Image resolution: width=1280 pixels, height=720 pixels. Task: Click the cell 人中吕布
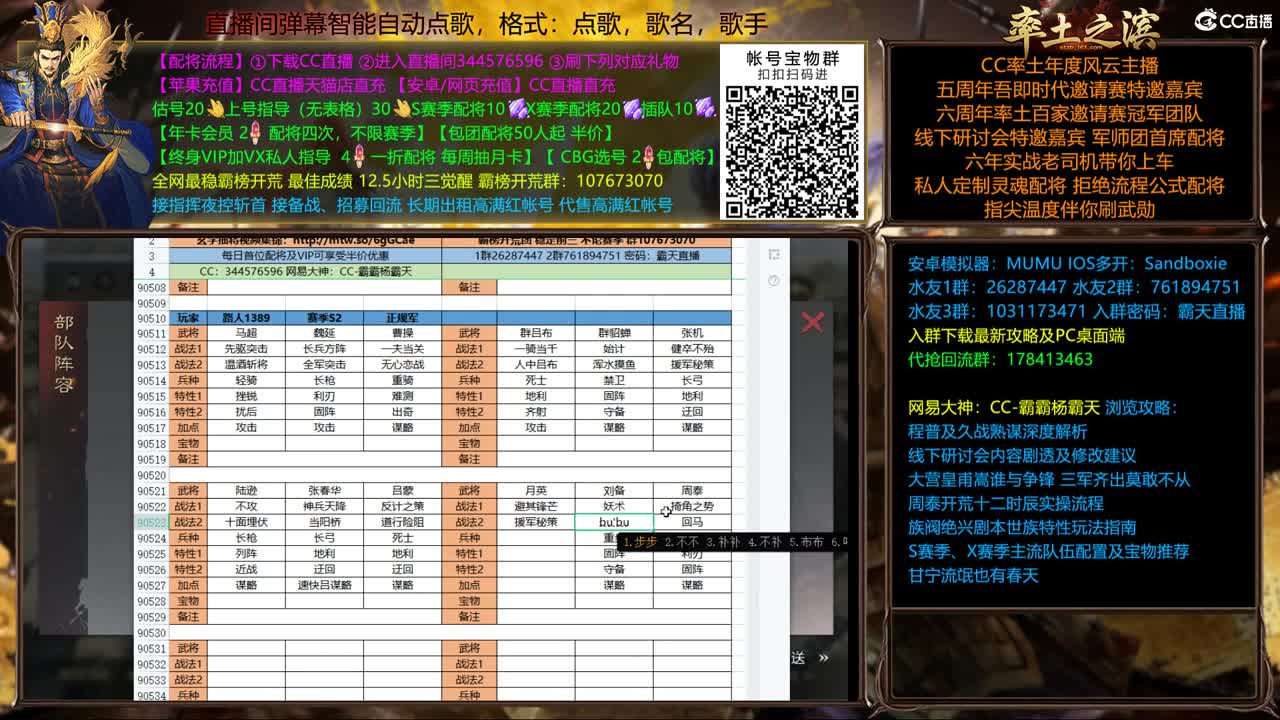(536, 365)
